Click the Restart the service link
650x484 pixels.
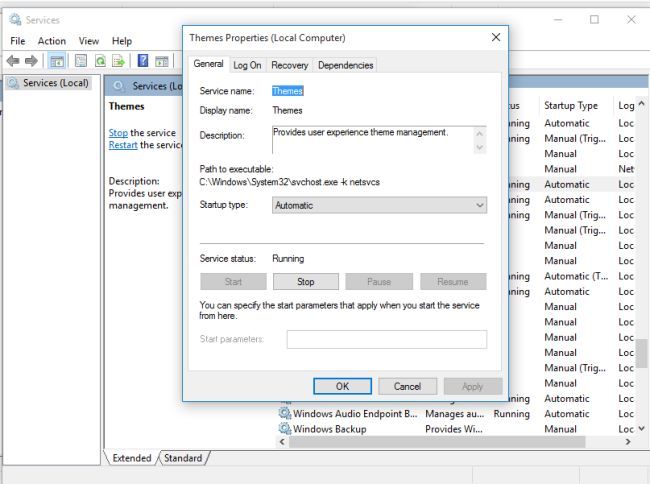tap(123, 145)
